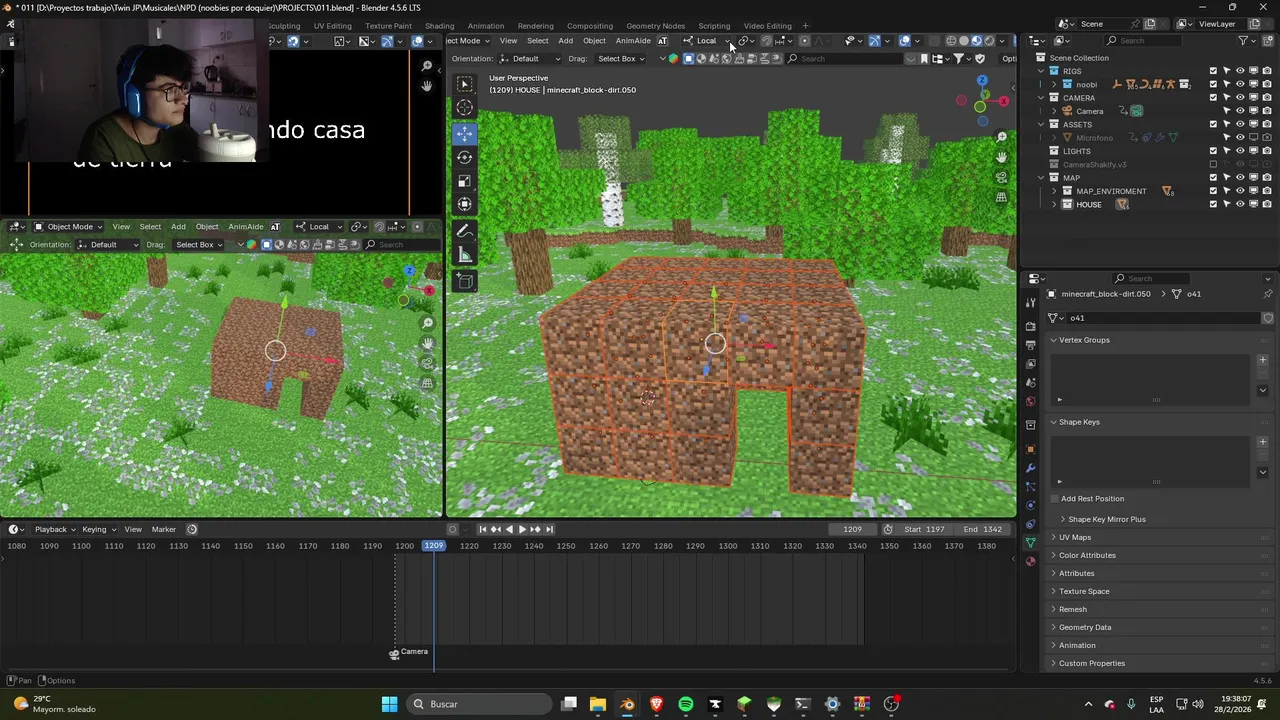Screen dimensions: 1280x720
Task: Select the Annotate tool in viewport toolbar
Action: point(465,232)
